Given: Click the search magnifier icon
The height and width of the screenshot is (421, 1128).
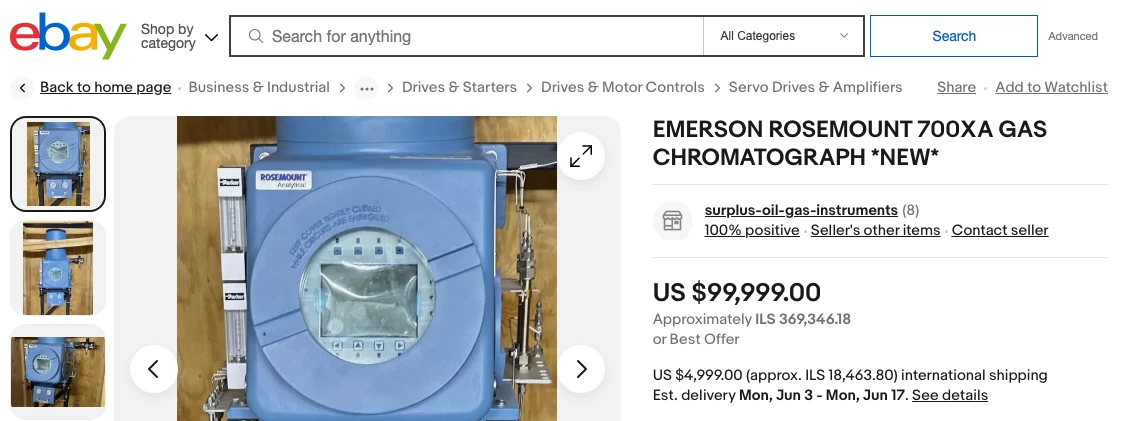Looking at the screenshot, I should click(x=255, y=36).
